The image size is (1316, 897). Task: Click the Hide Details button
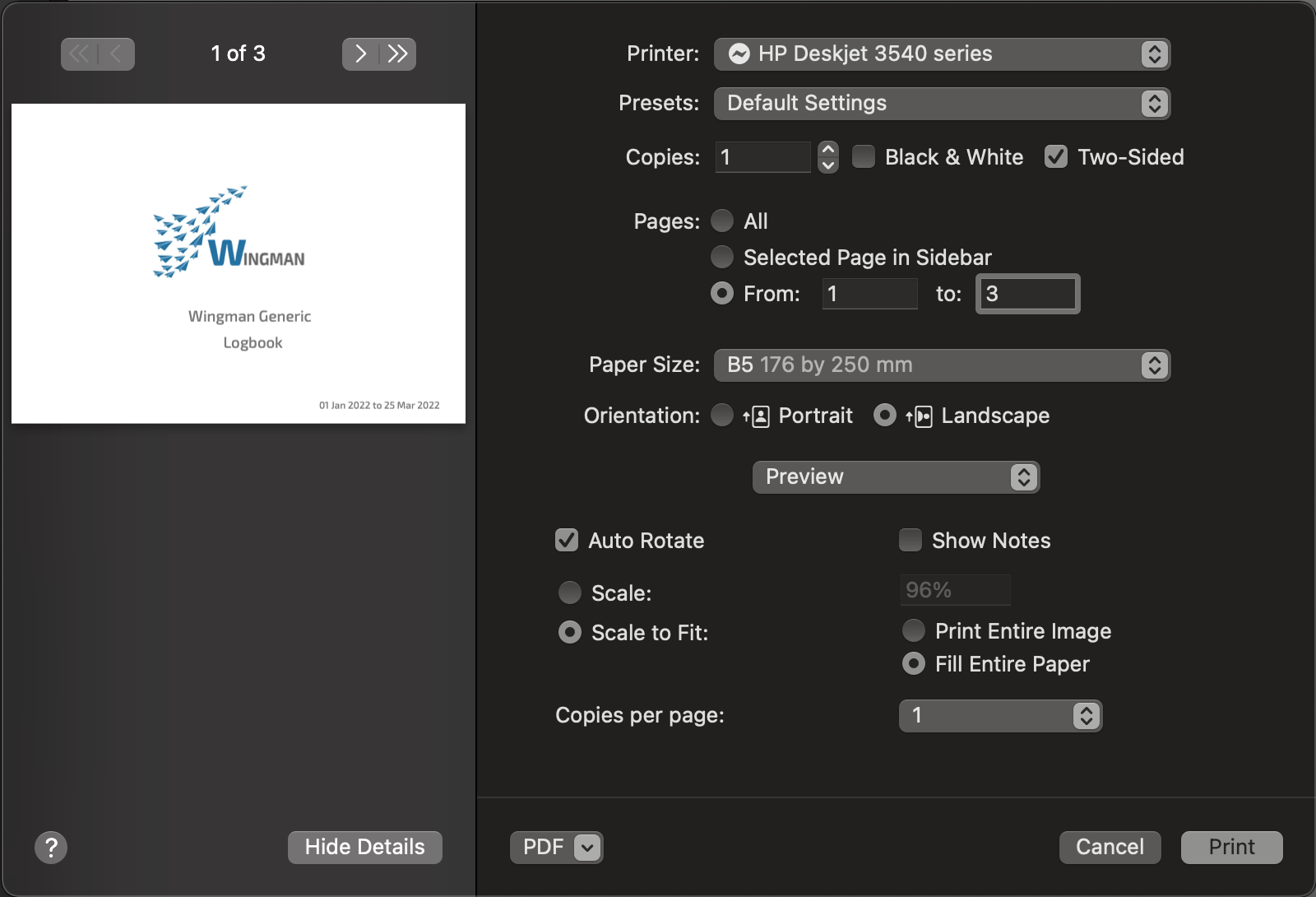click(x=365, y=847)
